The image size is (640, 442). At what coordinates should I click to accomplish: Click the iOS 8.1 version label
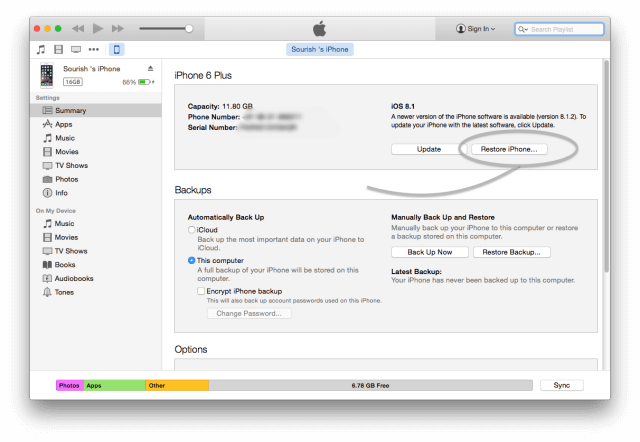tap(403, 107)
